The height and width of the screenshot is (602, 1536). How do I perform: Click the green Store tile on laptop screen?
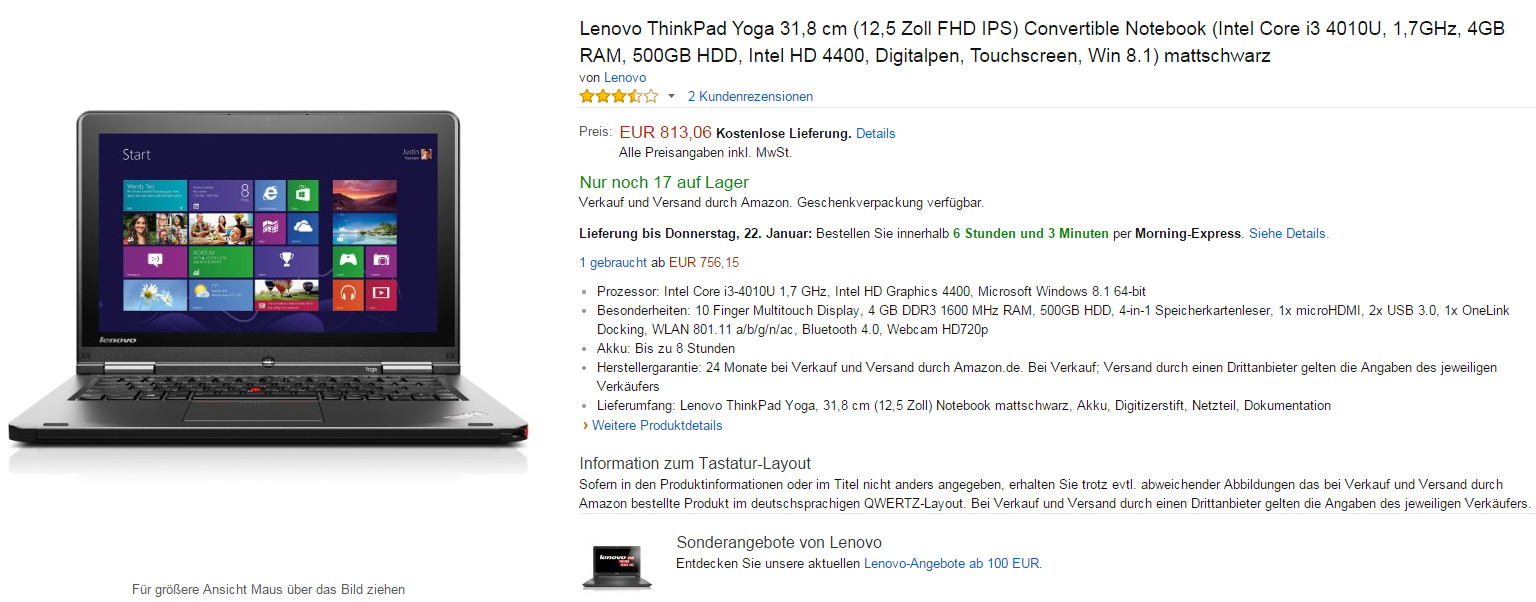pos(303,195)
